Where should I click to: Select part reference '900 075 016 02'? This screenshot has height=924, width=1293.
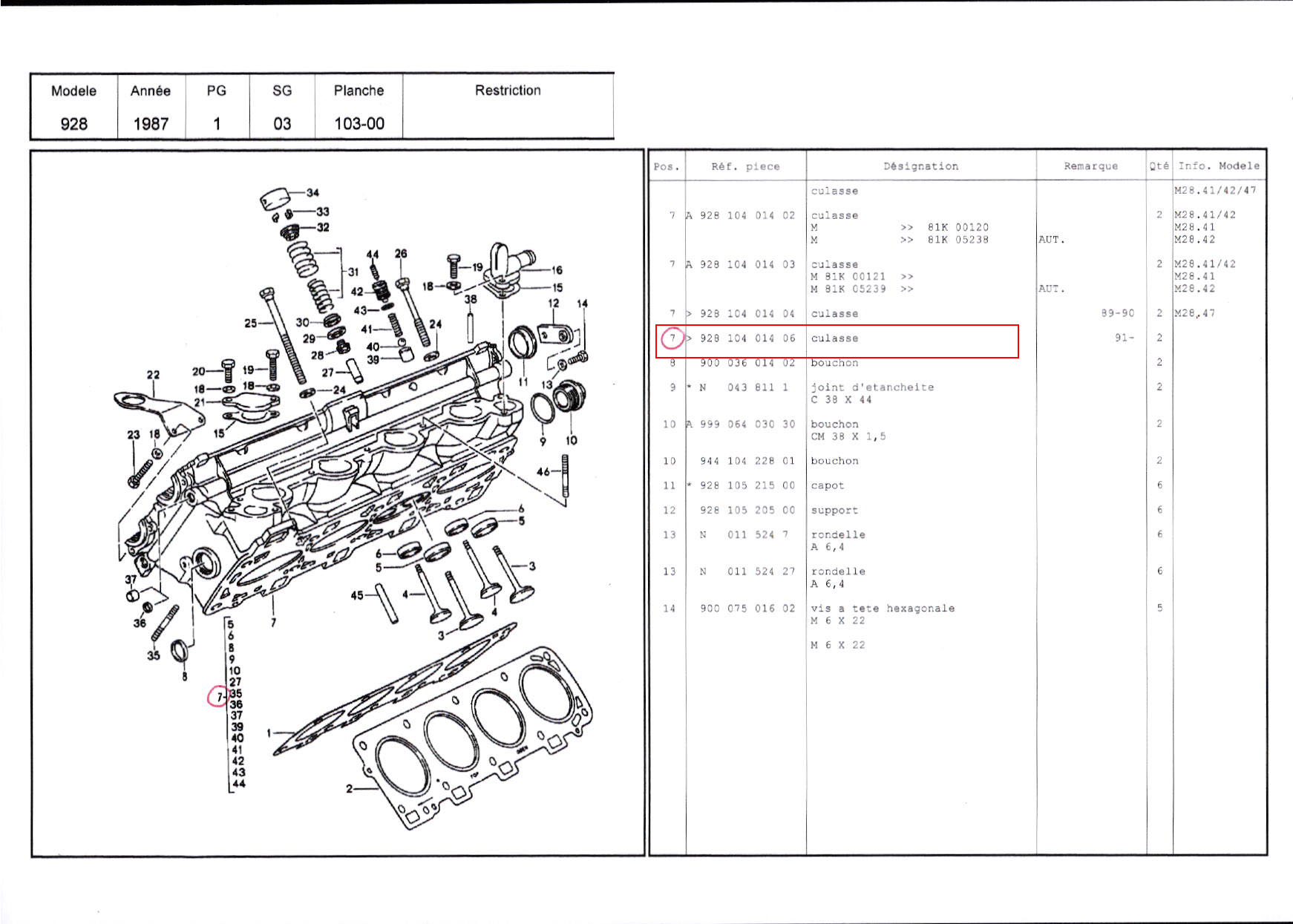tap(747, 608)
